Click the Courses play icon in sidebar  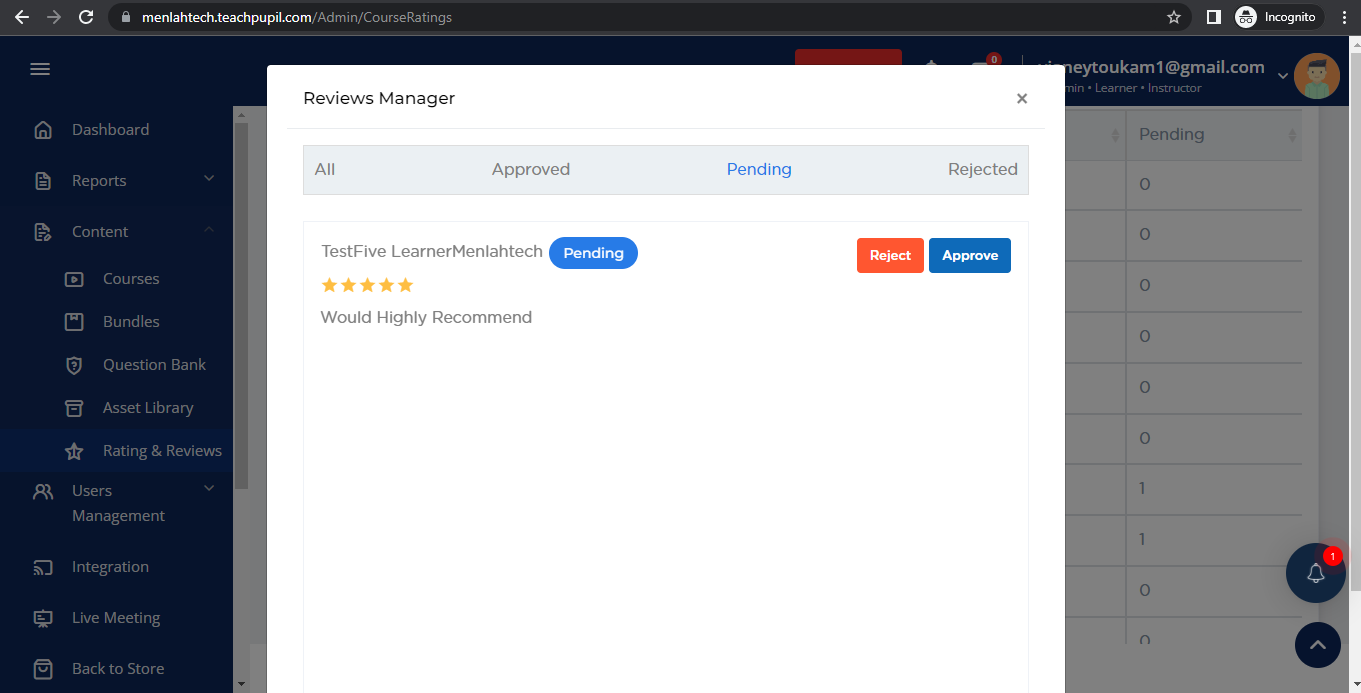pos(74,279)
